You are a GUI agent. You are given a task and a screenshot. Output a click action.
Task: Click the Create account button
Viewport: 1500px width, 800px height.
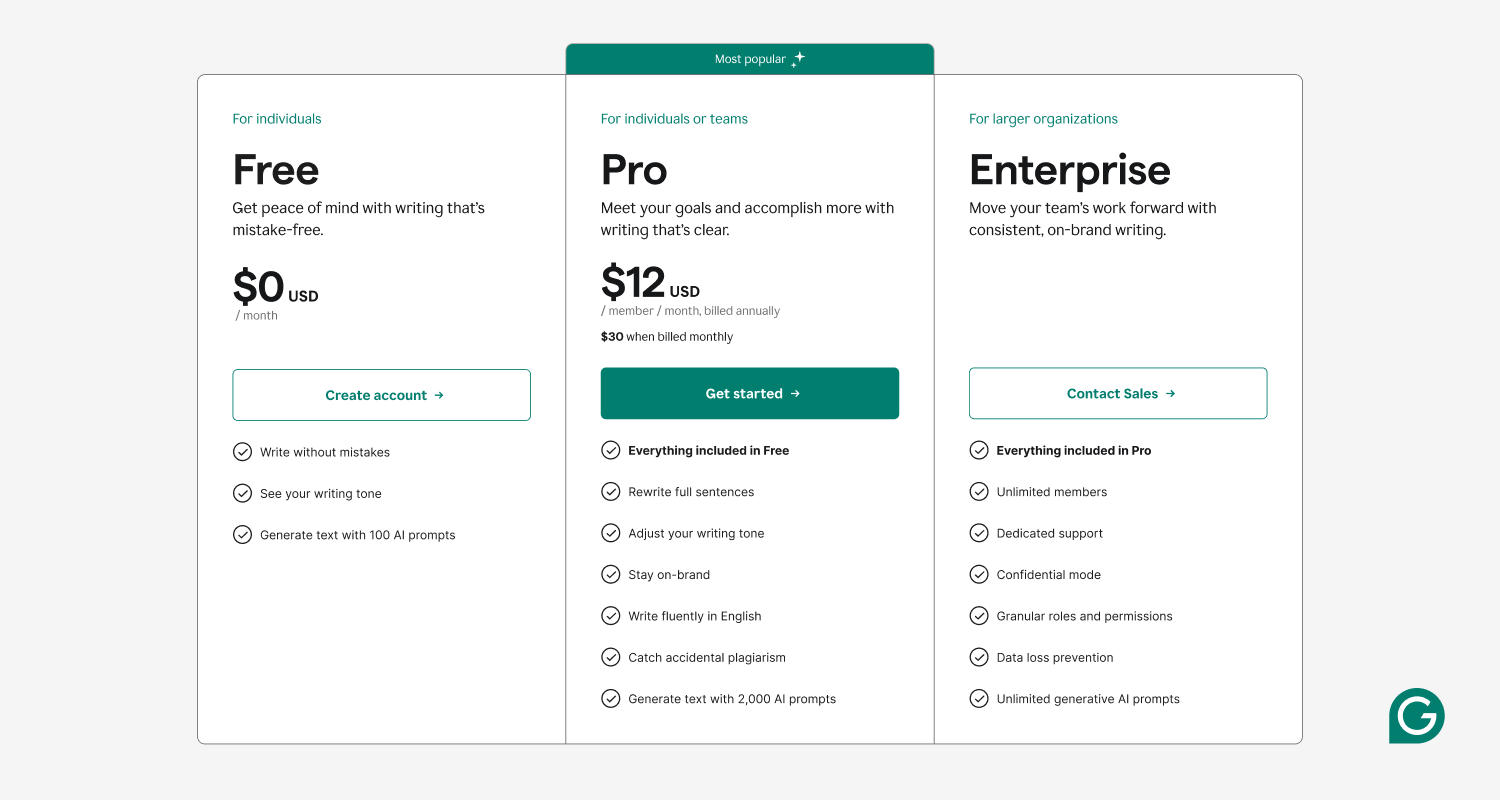coord(381,395)
